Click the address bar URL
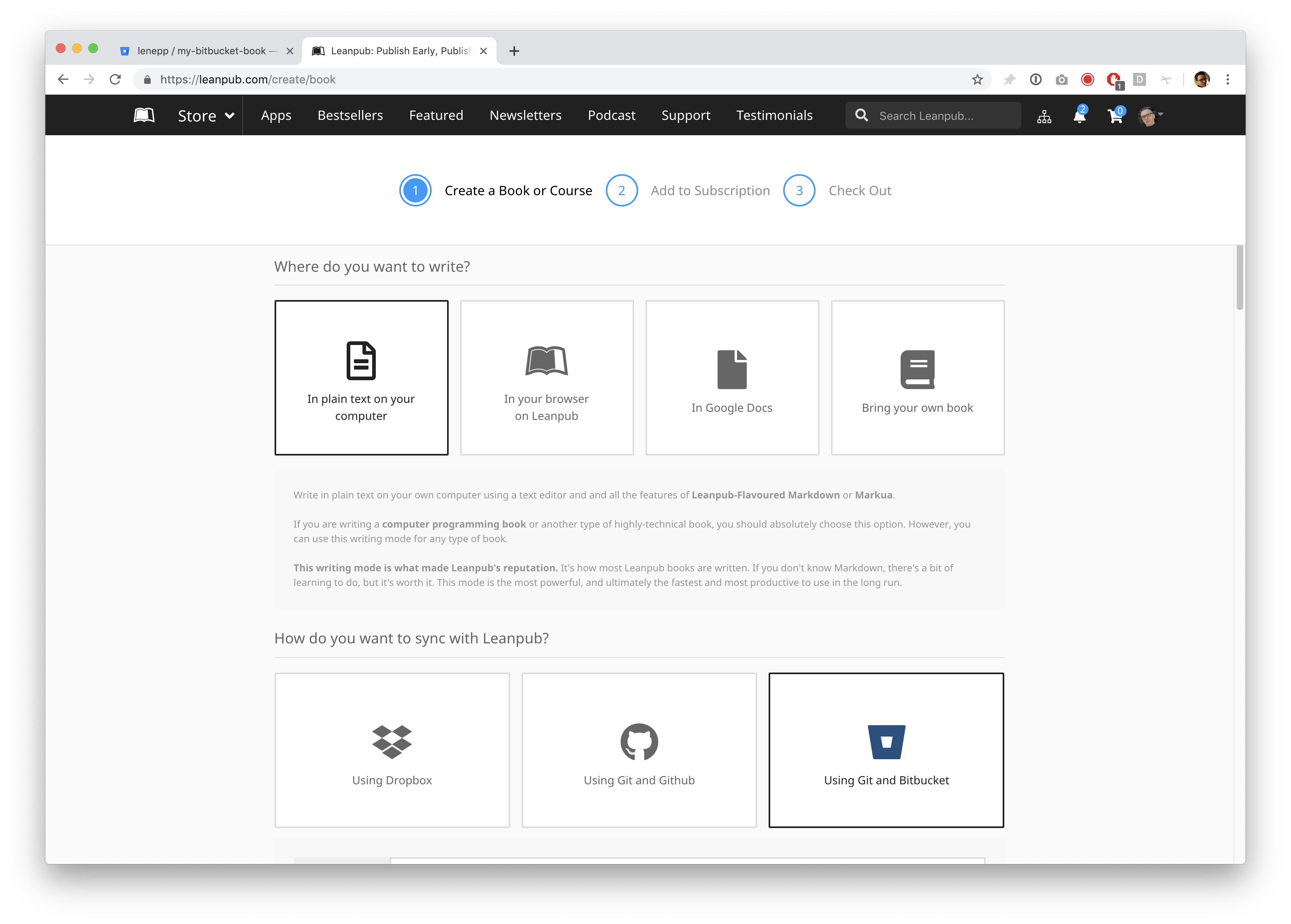The image size is (1291, 924). coord(247,80)
